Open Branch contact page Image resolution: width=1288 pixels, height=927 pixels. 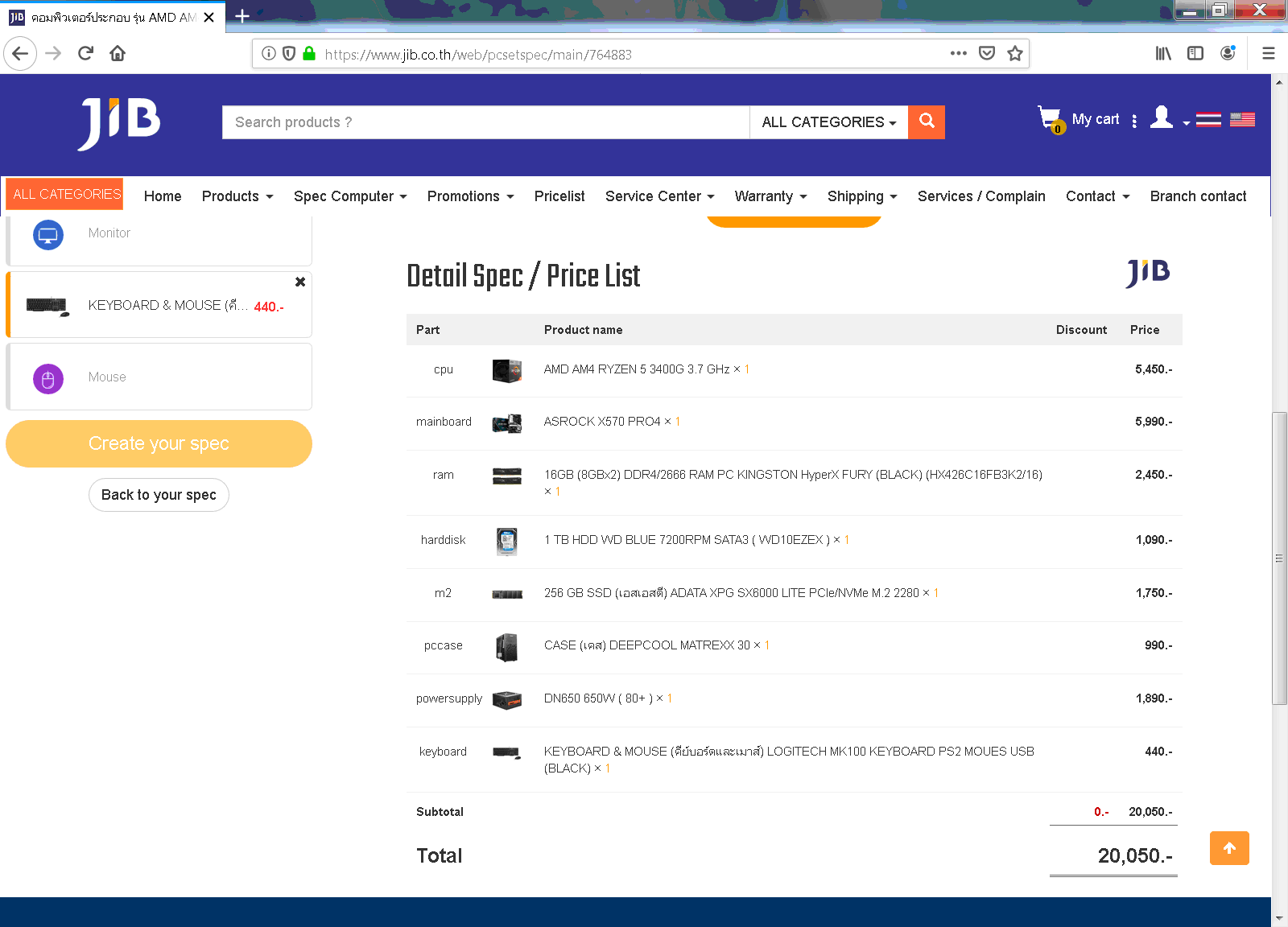tap(1198, 196)
